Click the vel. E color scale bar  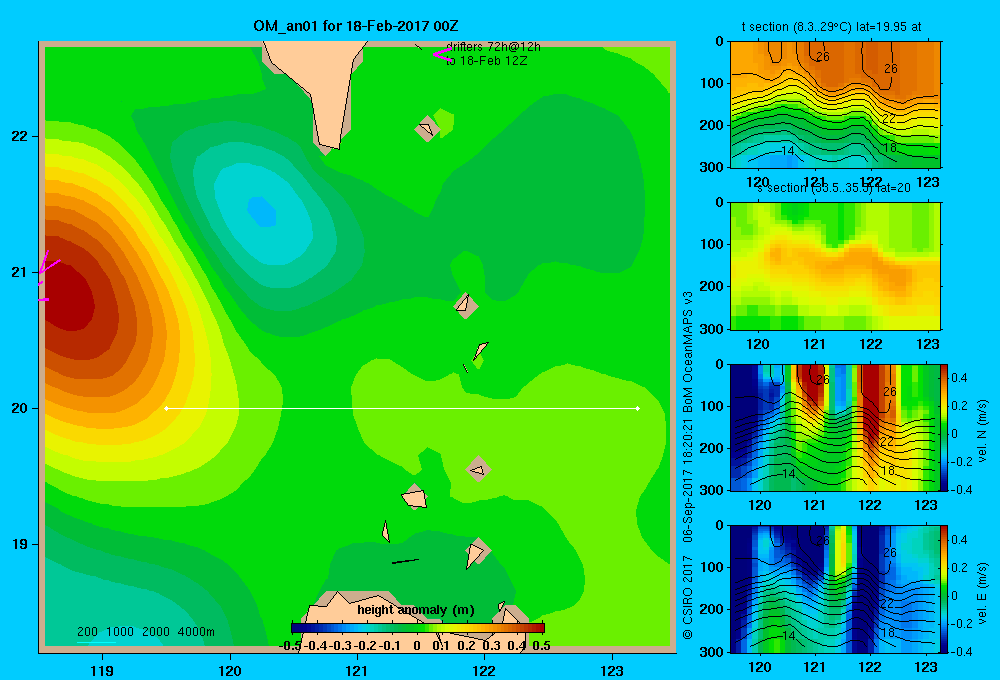945,589
